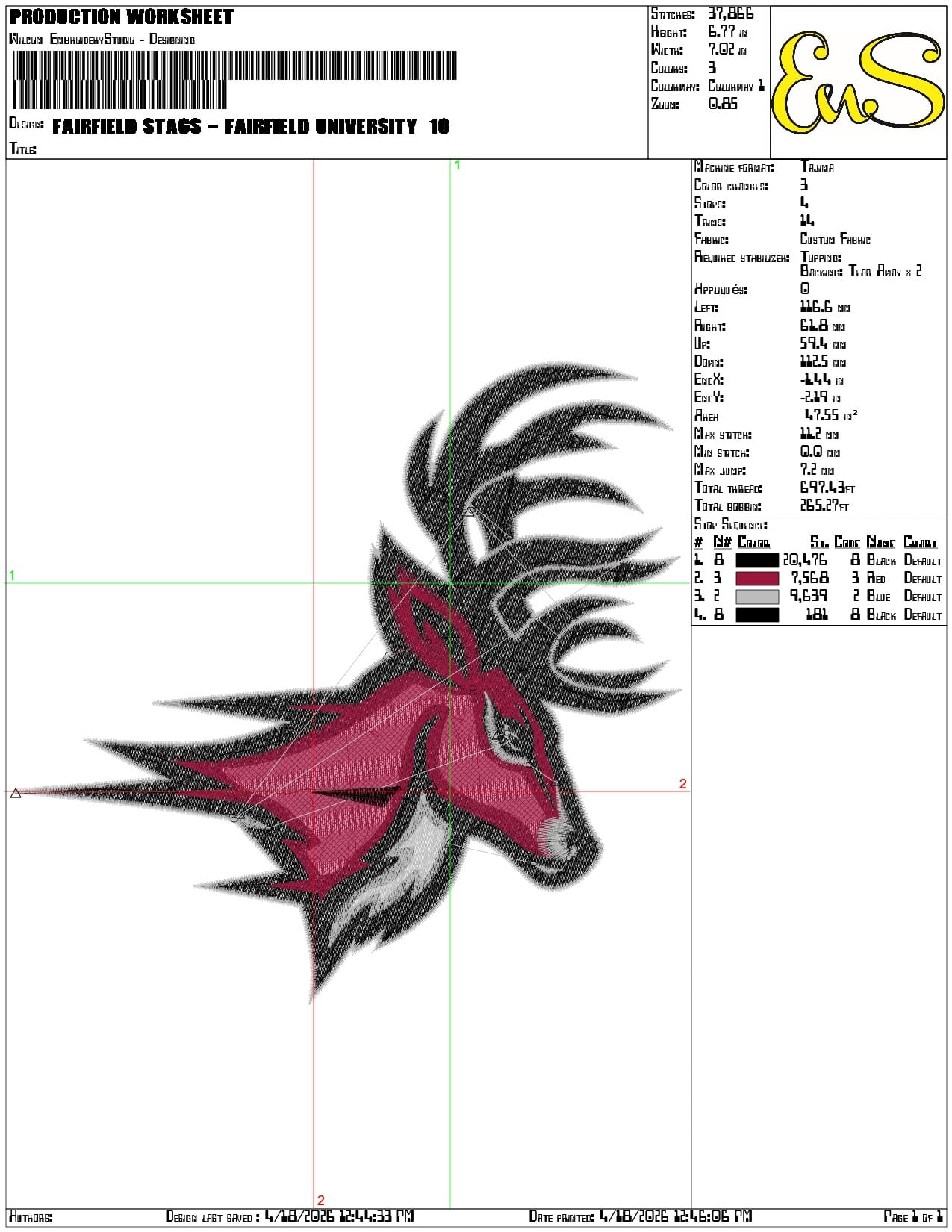952x1232 pixels.
Task: Click the stitch count '7,568' in stop 2
Action: click(809, 578)
